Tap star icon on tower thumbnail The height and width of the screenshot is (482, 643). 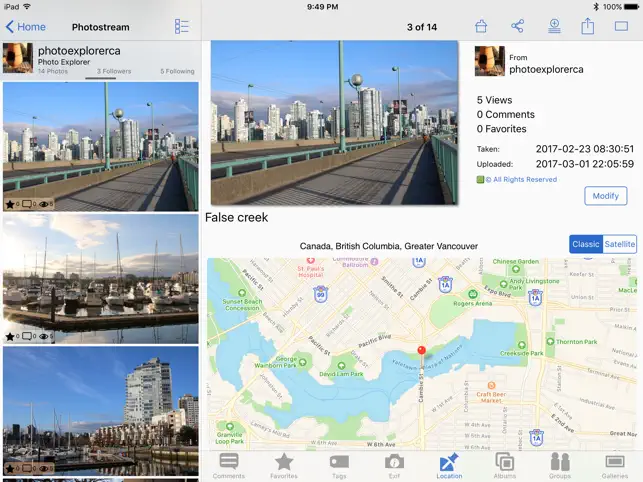[x=10, y=468]
